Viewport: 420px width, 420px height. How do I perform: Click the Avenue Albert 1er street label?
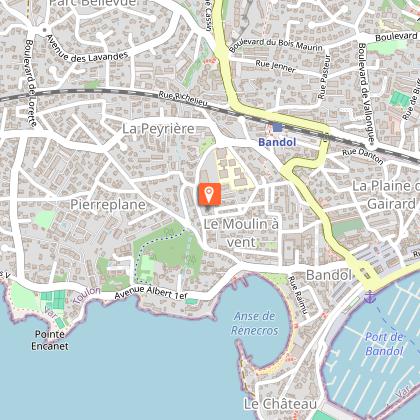pyautogui.click(x=151, y=293)
